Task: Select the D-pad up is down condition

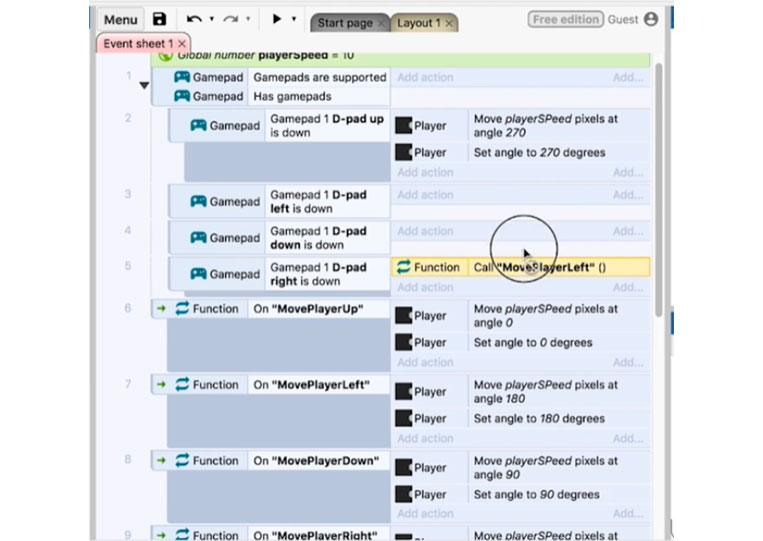Action: click(327, 126)
